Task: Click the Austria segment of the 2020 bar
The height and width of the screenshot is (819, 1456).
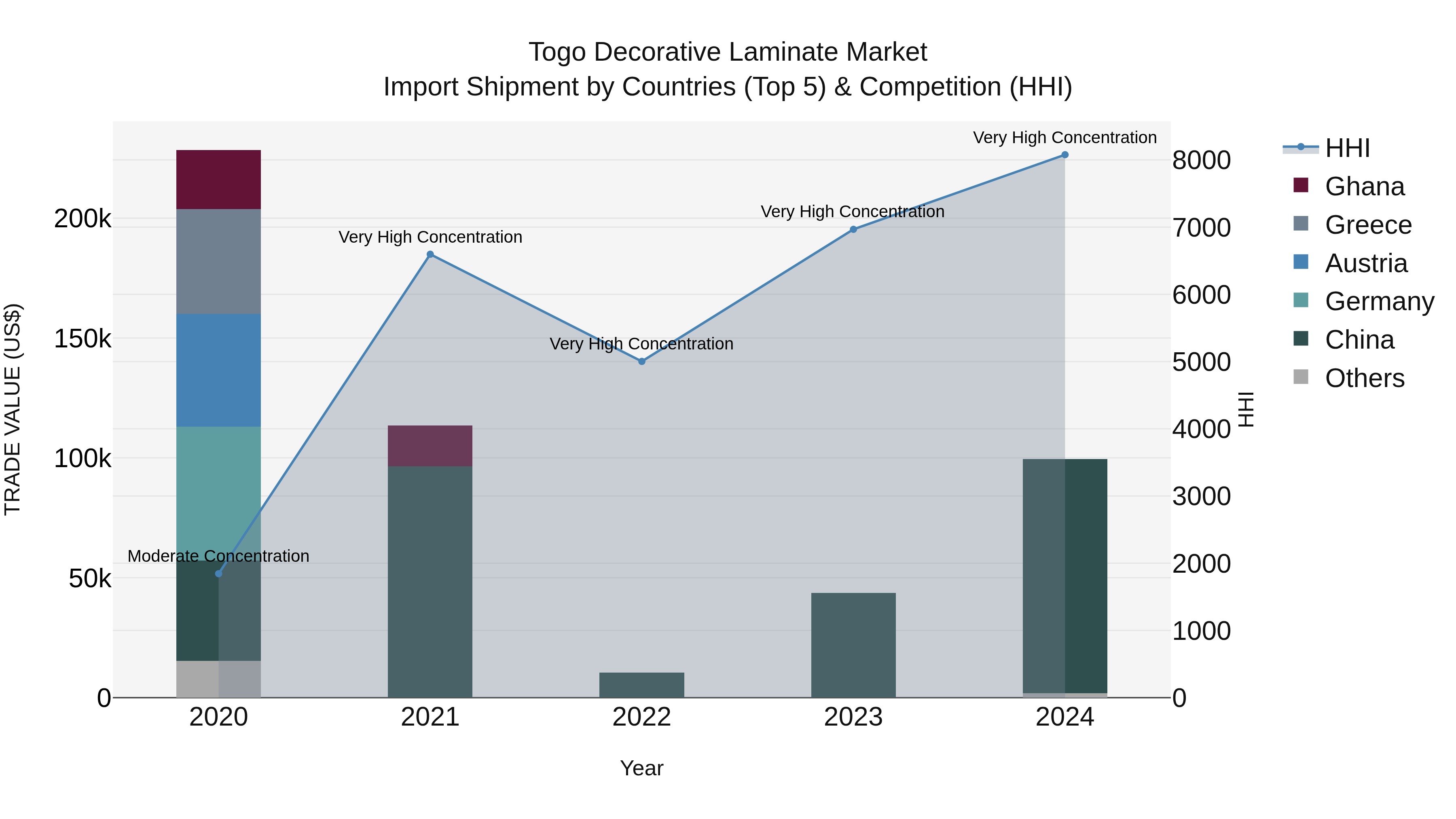Action: 219,370
